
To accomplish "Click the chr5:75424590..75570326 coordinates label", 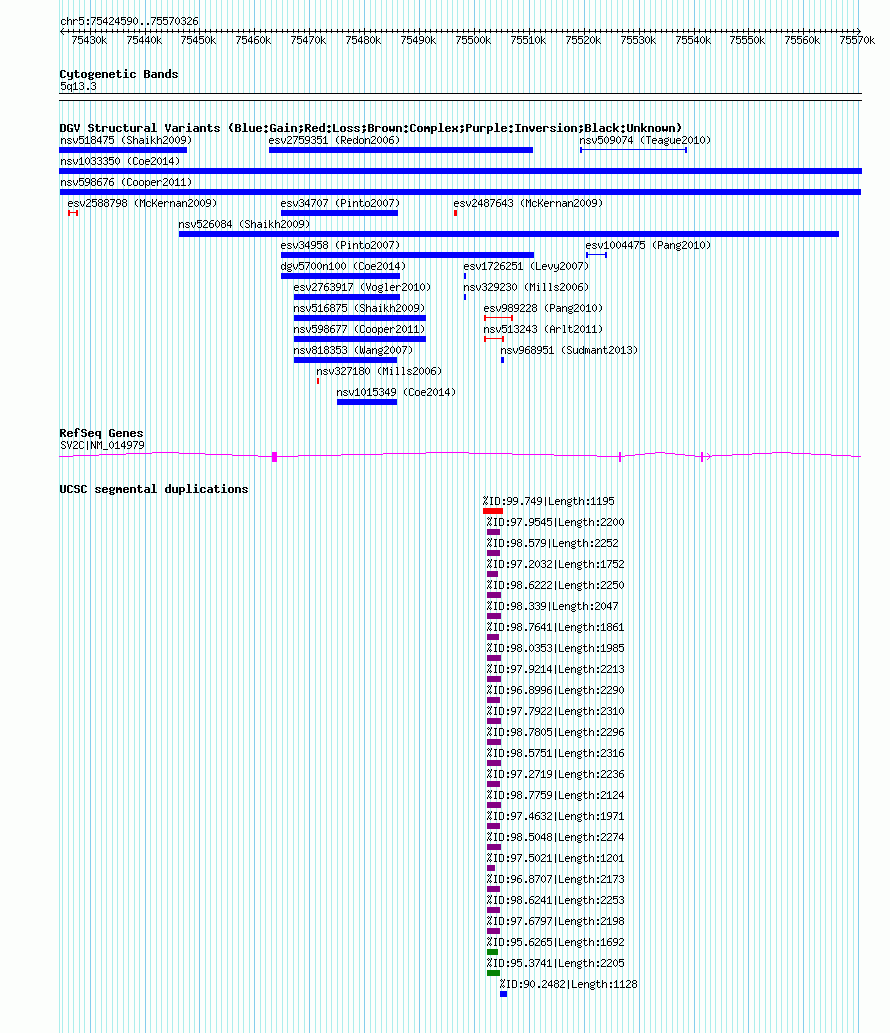I will [x=129, y=22].
